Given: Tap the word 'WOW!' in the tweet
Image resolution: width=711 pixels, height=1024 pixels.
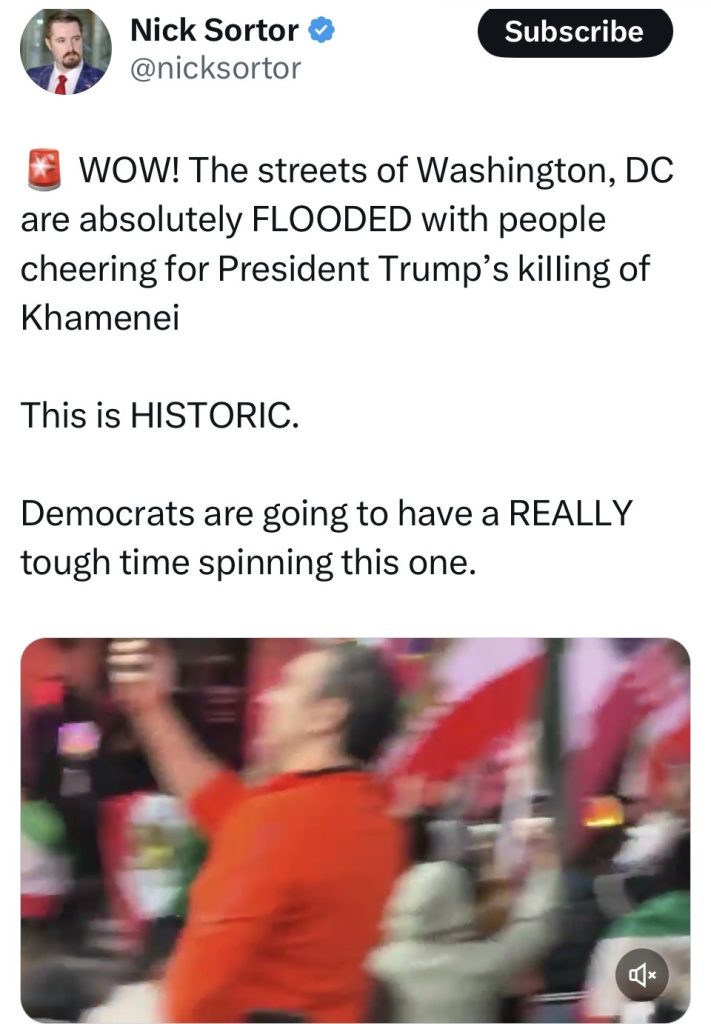Looking at the screenshot, I should [x=129, y=170].
